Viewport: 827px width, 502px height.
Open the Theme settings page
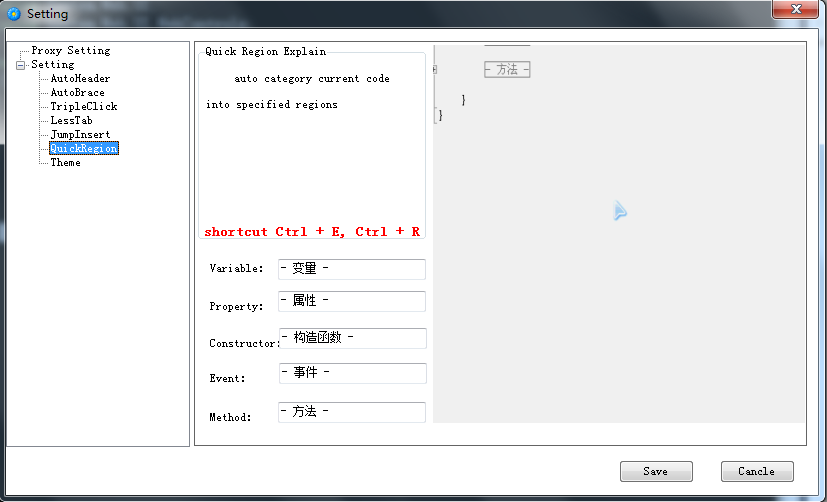[65, 162]
